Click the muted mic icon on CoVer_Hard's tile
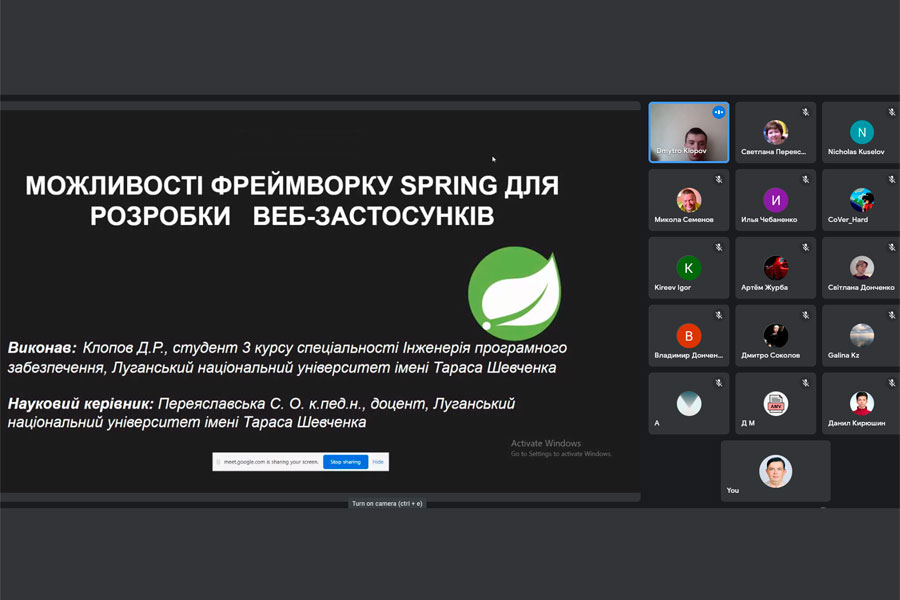This screenshot has height=600, width=900. coord(892,180)
